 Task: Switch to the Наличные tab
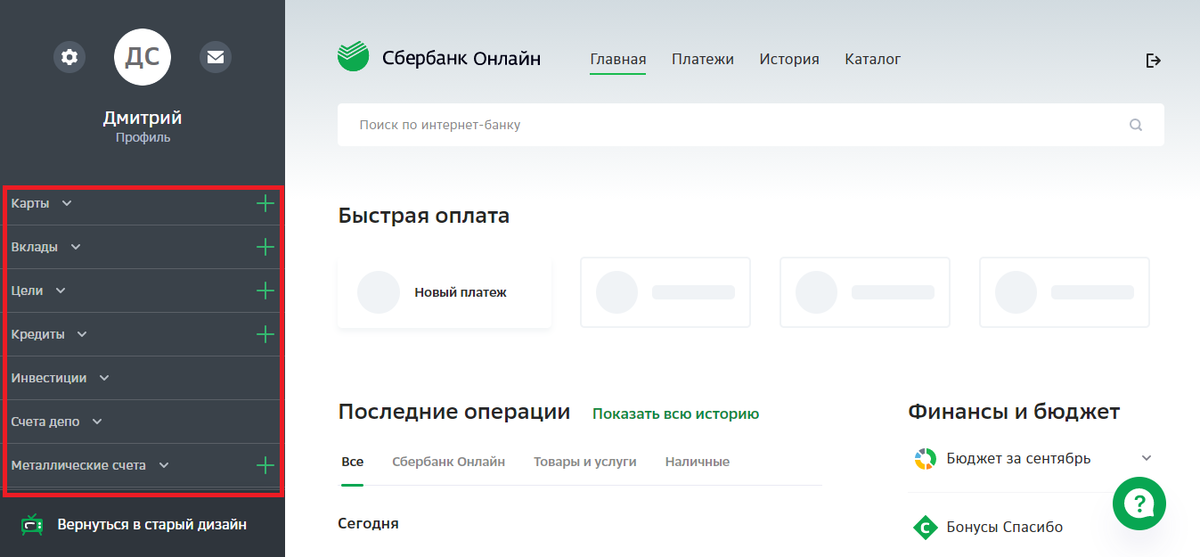point(697,462)
